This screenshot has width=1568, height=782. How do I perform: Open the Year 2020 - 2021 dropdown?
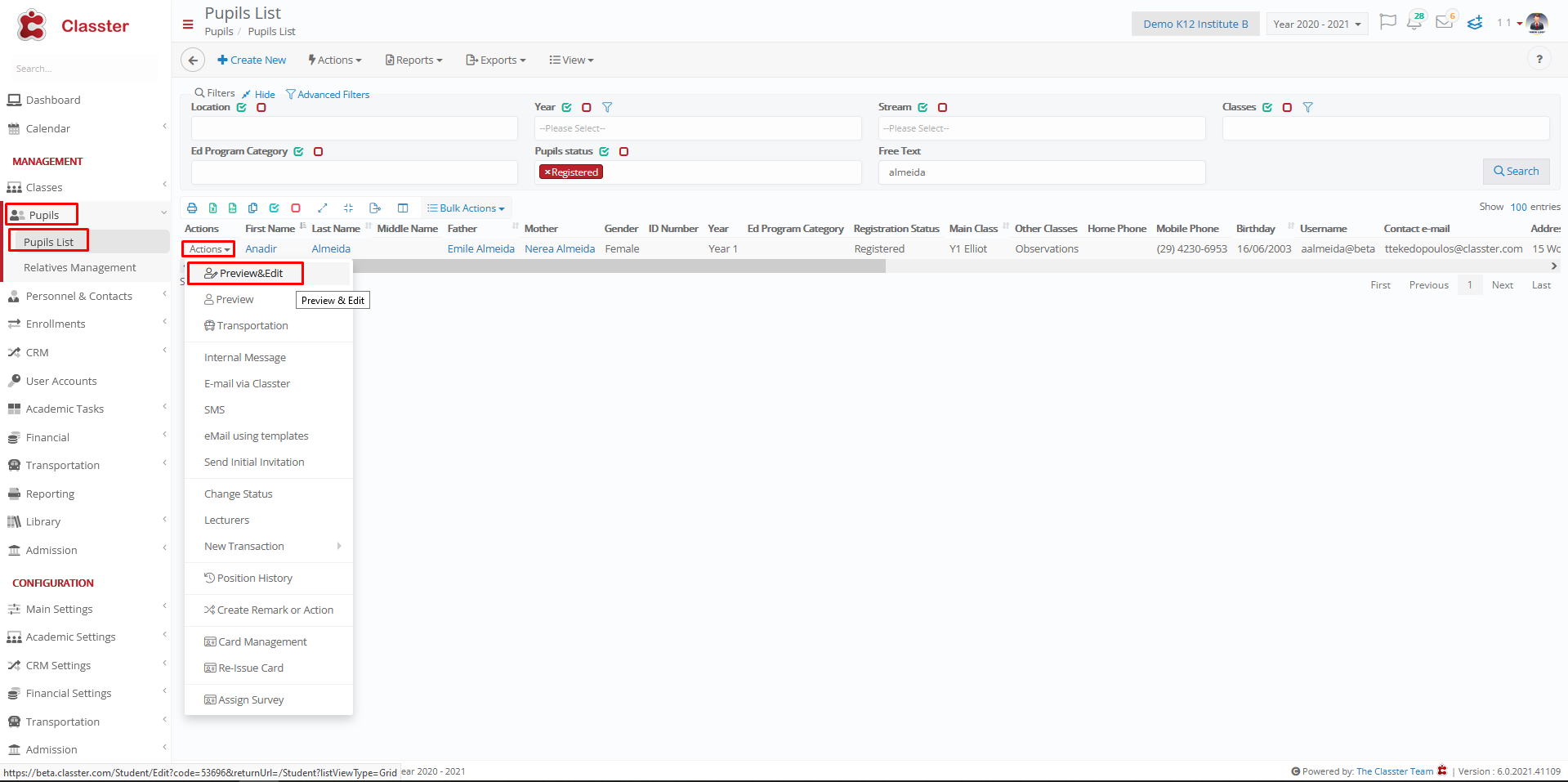[x=1317, y=24]
